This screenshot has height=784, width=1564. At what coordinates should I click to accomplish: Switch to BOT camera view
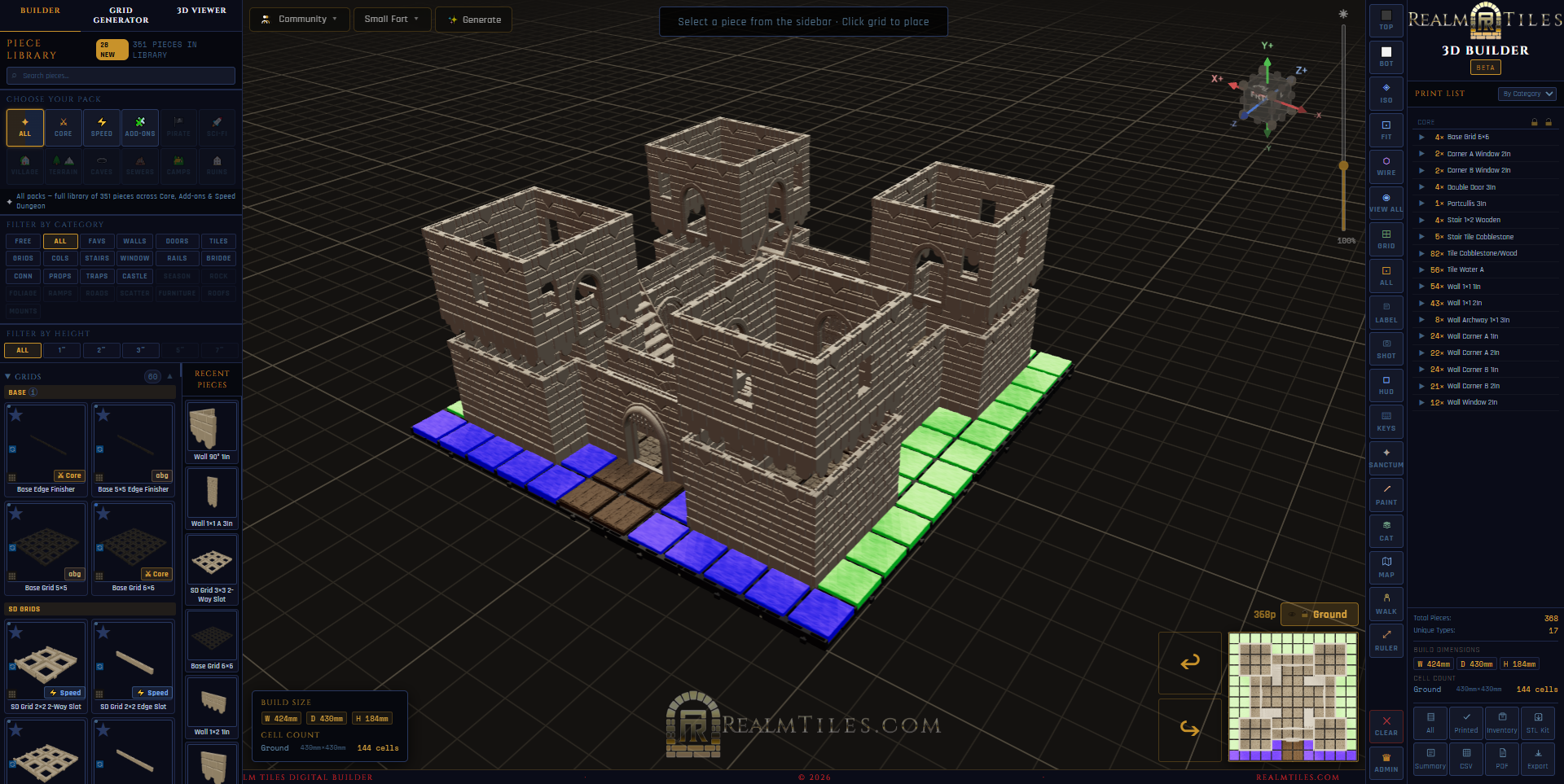(x=1386, y=57)
